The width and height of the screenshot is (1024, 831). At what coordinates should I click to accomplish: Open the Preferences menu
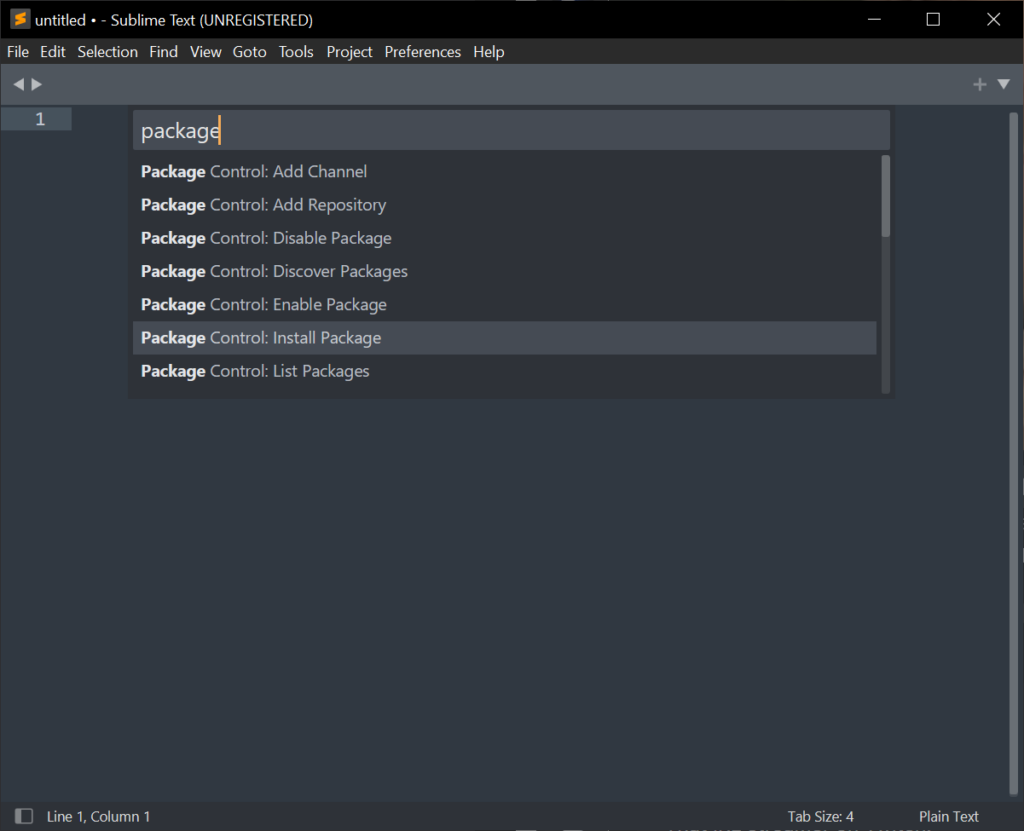tap(423, 52)
